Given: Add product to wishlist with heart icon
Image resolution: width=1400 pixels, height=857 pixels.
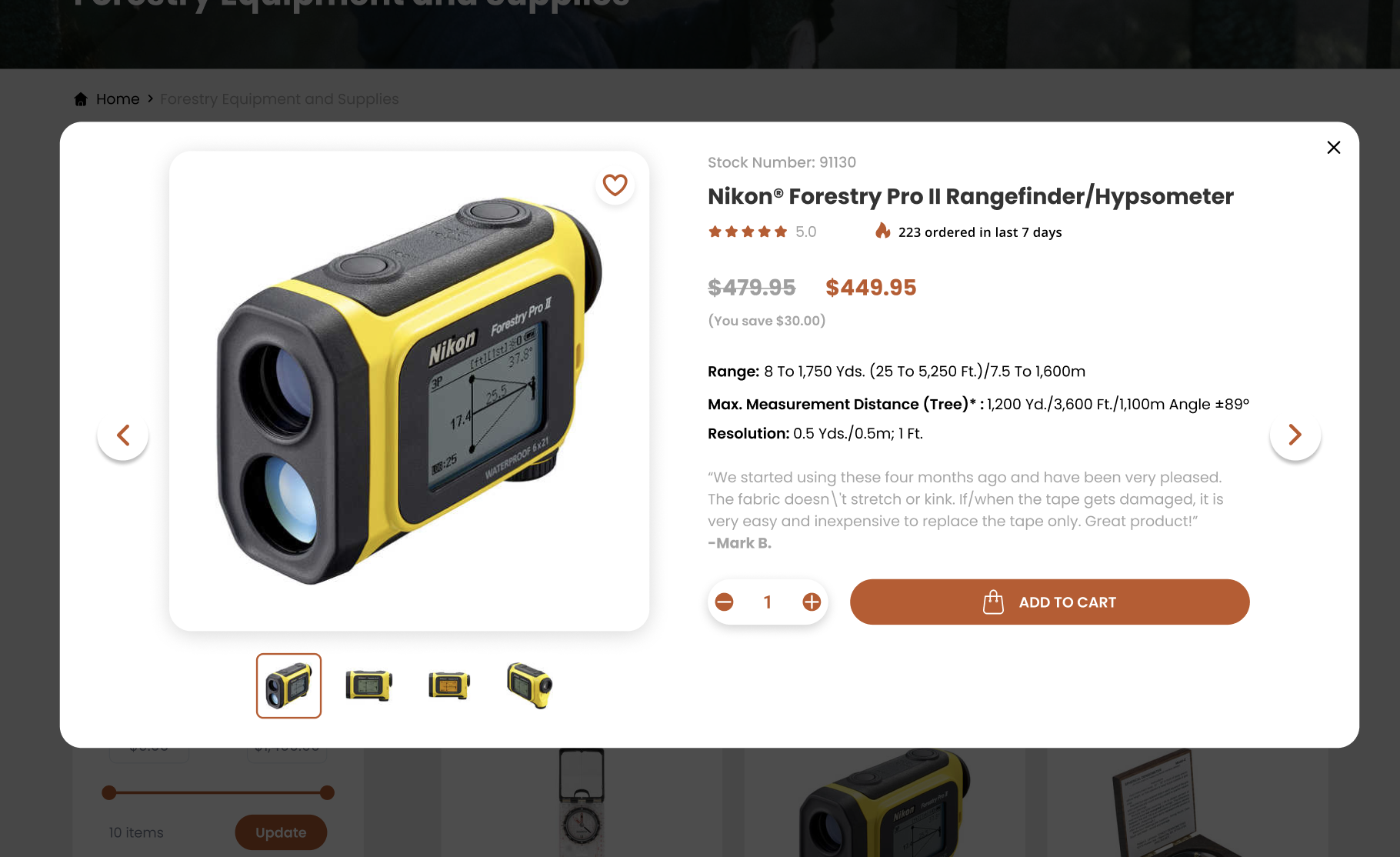Looking at the screenshot, I should point(615,185).
